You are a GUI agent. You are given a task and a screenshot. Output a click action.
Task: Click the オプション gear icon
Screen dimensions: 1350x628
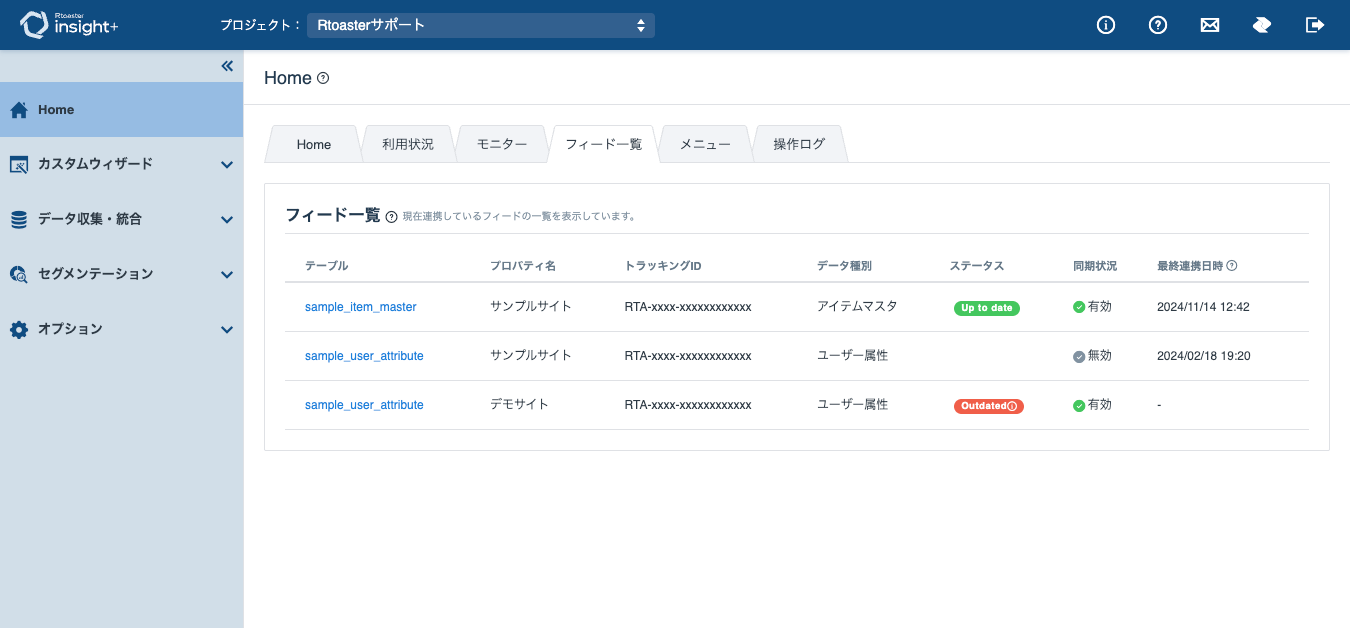pos(19,329)
